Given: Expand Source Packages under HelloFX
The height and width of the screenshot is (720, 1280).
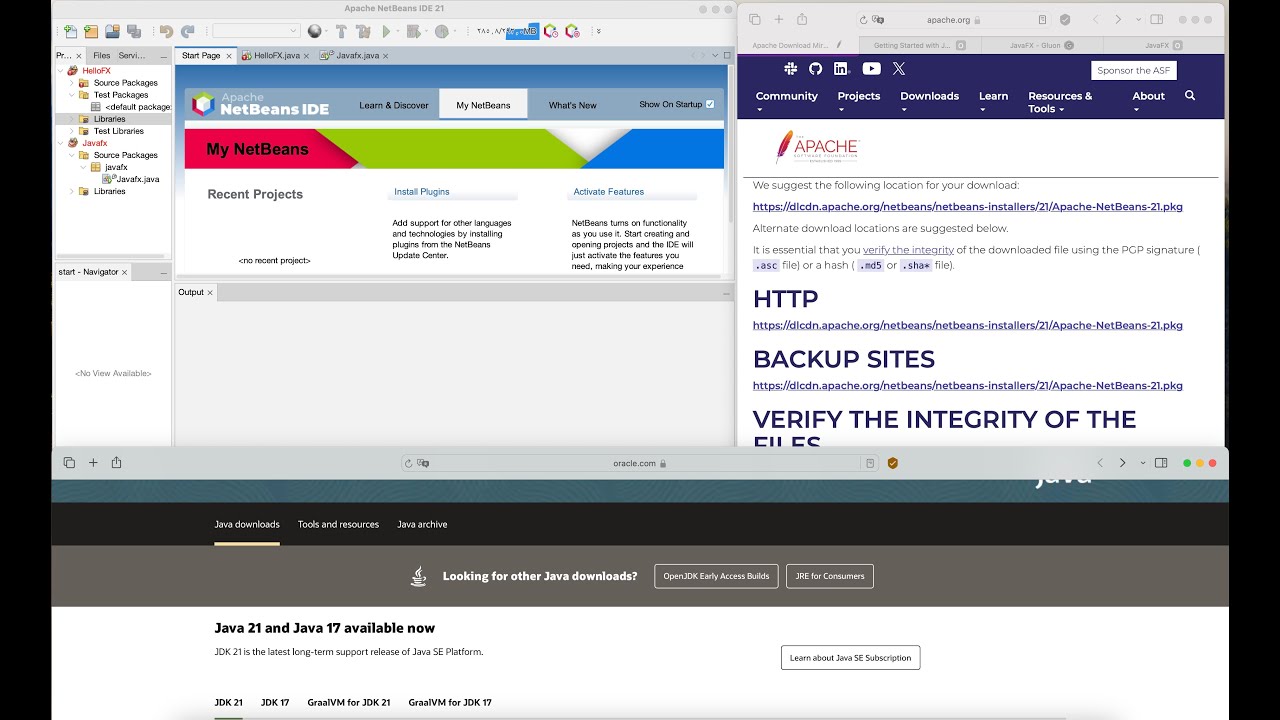Looking at the screenshot, I should (x=72, y=83).
